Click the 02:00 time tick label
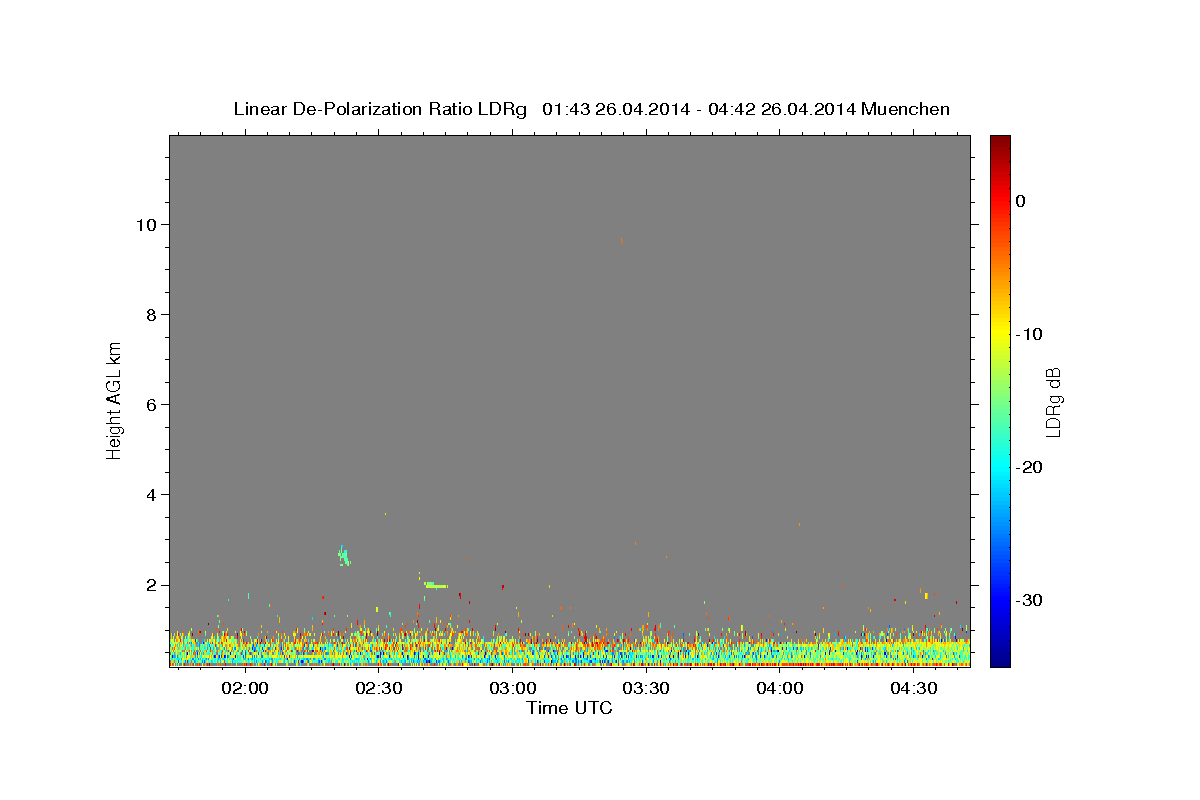The height and width of the screenshot is (800, 1200). [244, 688]
